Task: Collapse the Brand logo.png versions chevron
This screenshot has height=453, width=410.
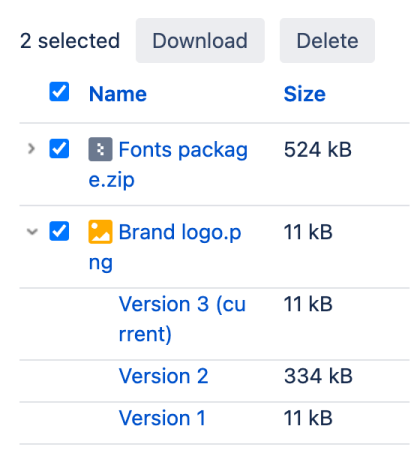Action: coord(32,231)
